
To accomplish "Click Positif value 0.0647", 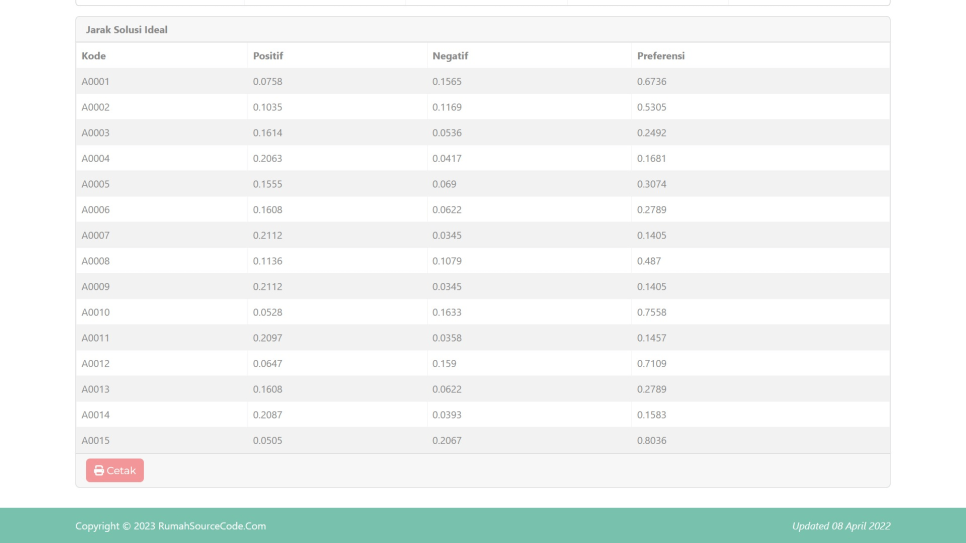I will [267, 364].
